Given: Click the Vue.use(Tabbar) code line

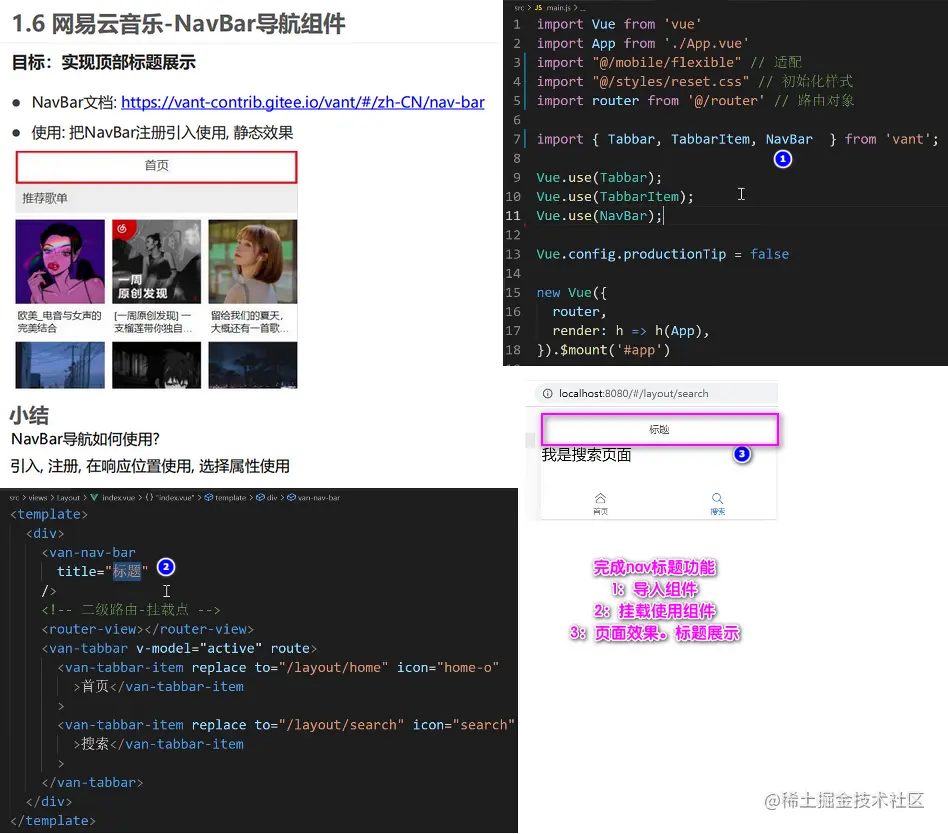Looking at the screenshot, I should [599, 178].
